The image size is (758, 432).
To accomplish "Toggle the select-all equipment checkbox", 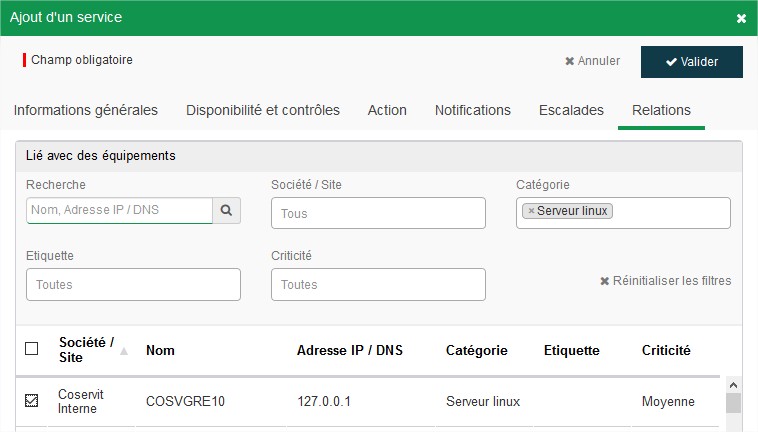I will pyautogui.click(x=31, y=348).
